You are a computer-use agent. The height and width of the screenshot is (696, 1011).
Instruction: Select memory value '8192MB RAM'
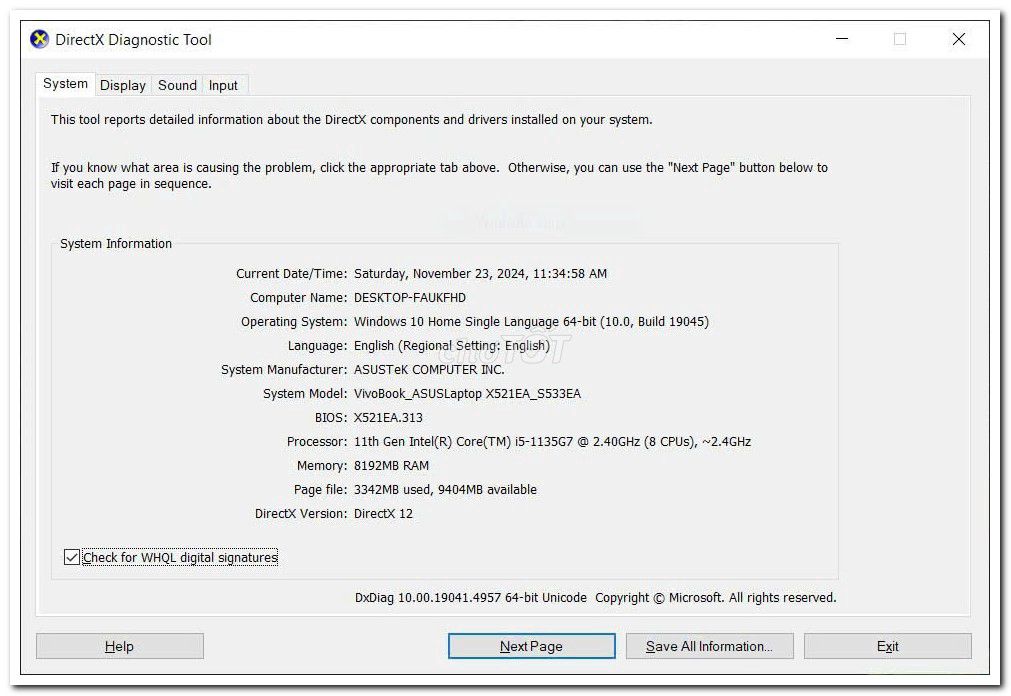(391, 466)
